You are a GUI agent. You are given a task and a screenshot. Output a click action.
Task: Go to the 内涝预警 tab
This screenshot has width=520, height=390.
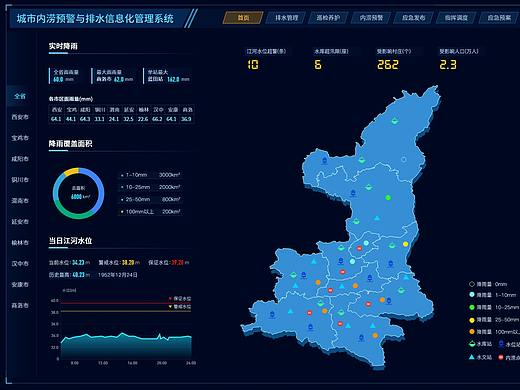coord(371,18)
